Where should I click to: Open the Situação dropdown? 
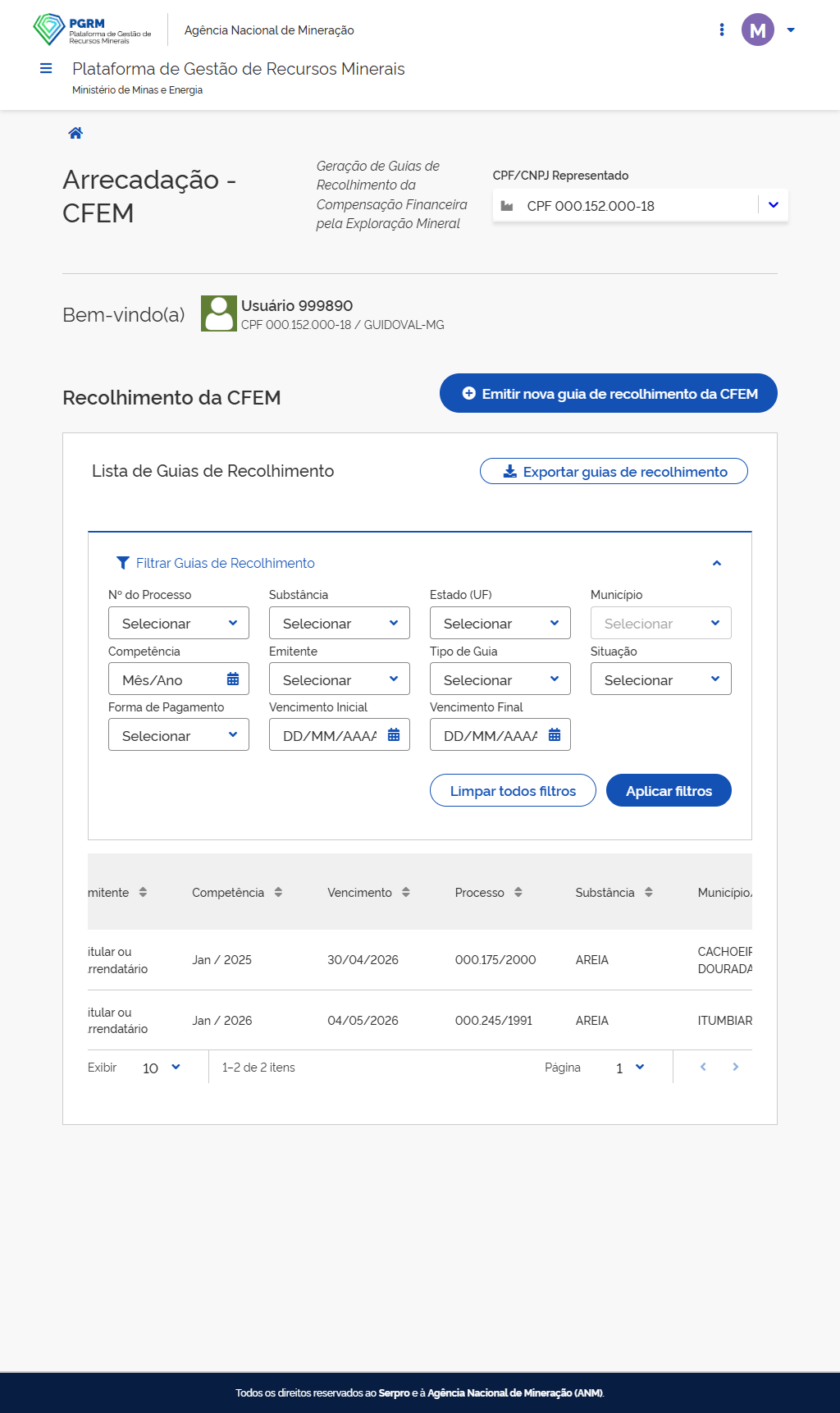[661, 679]
